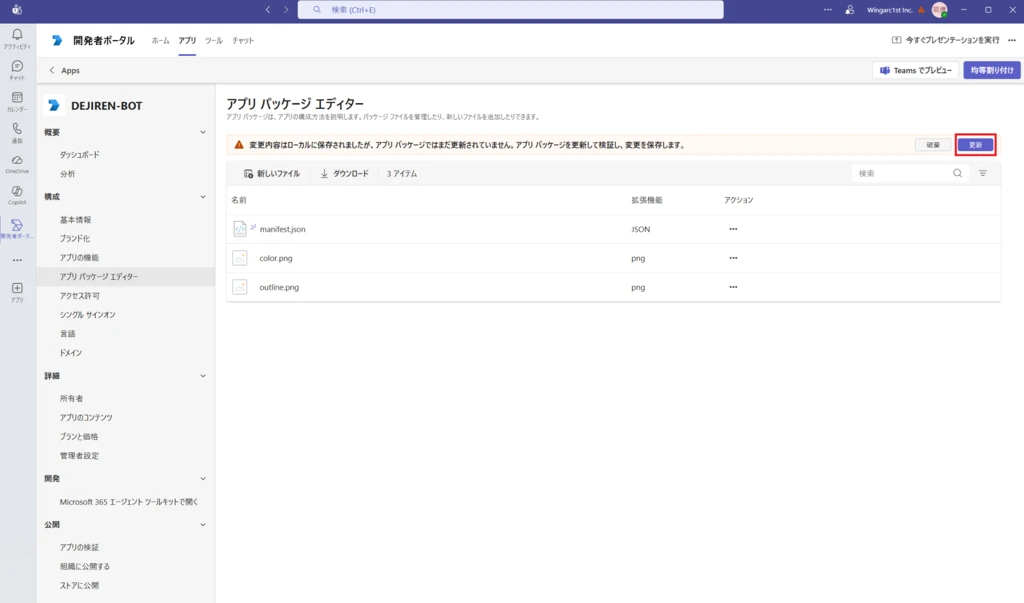Image resolution: width=1024 pixels, height=603 pixels.
Task: Open the Copilot icon in sidebar
Action: tap(17, 194)
